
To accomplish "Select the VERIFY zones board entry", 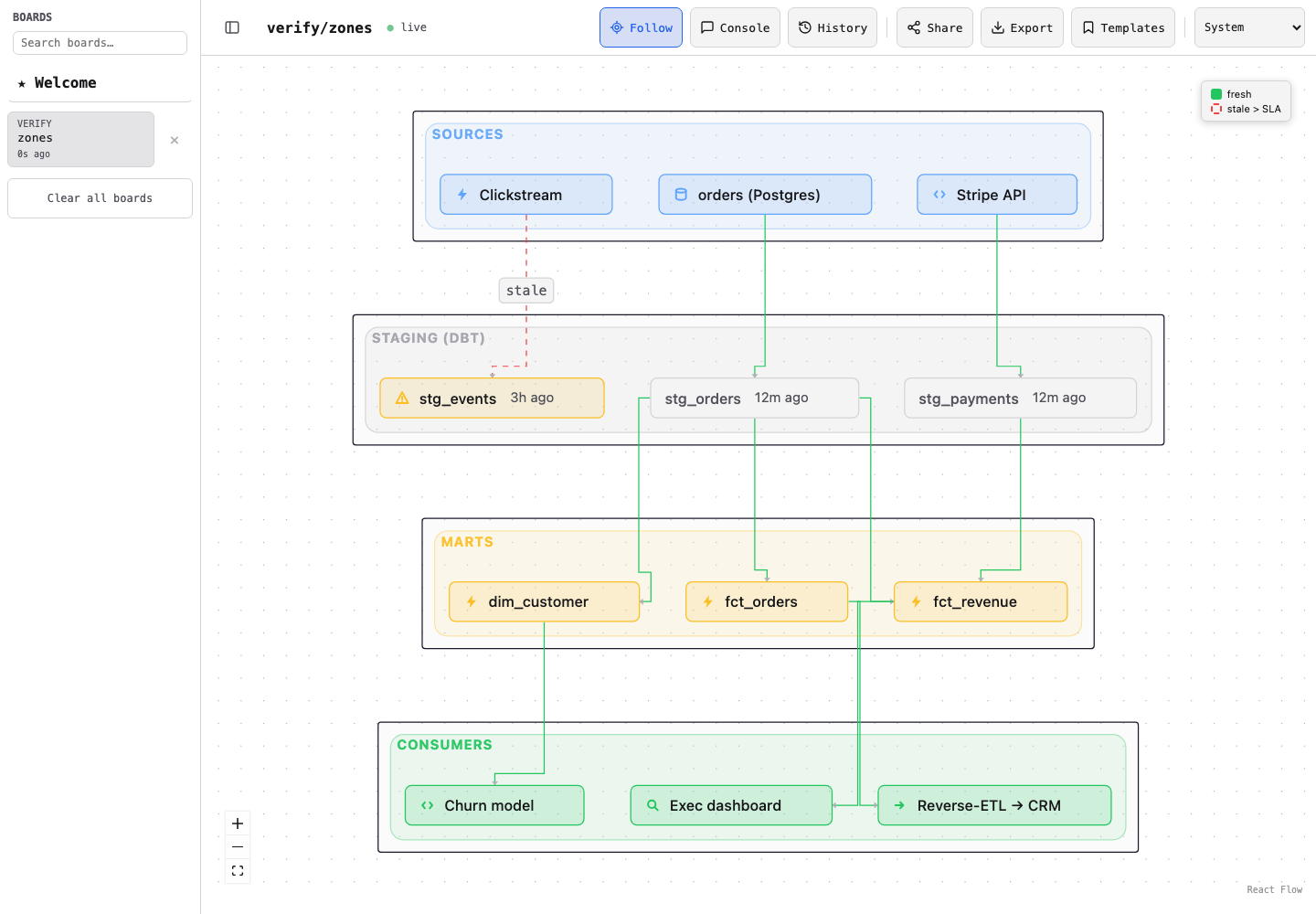I will (x=80, y=139).
